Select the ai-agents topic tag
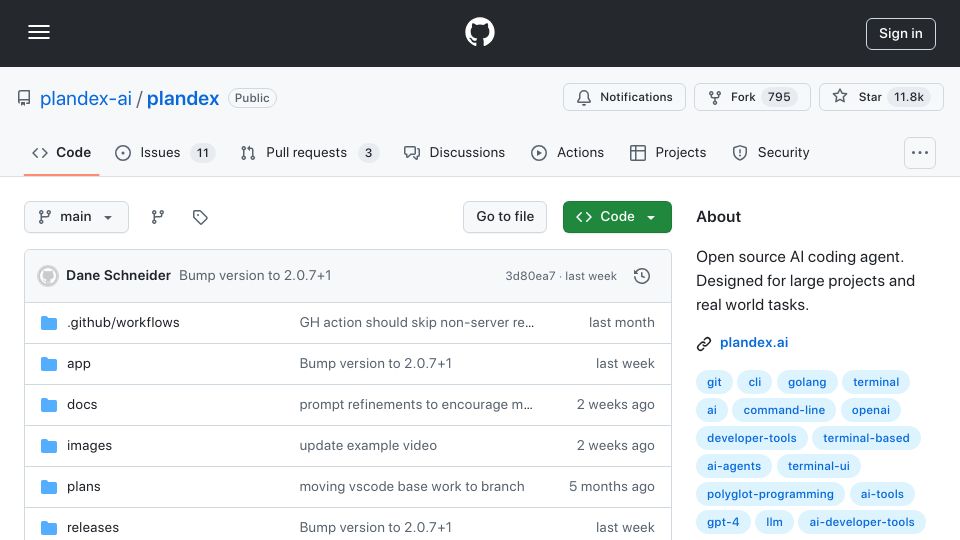960x540 pixels. pyautogui.click(x=734, y=467)
